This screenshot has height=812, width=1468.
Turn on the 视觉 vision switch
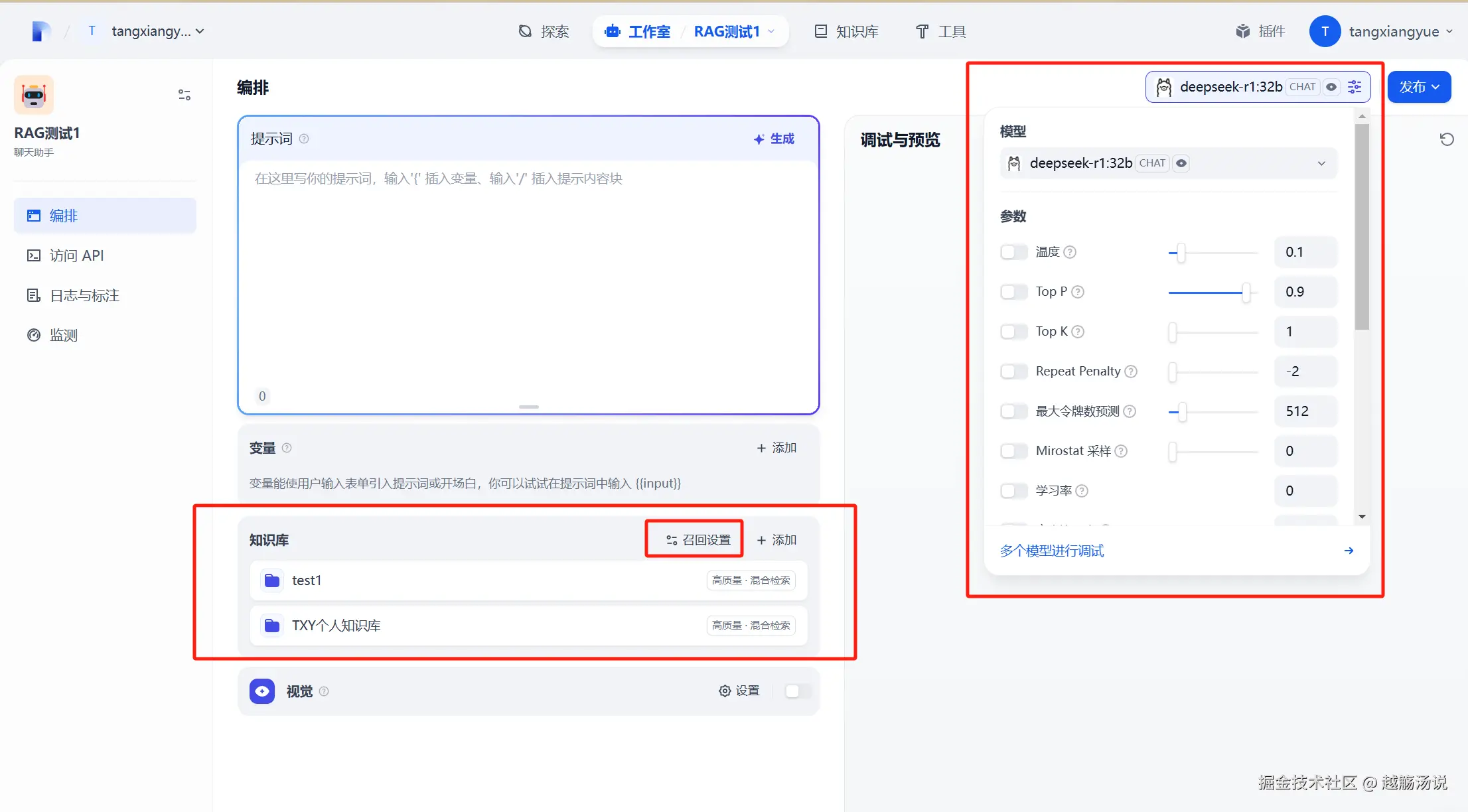coord(797,691)
